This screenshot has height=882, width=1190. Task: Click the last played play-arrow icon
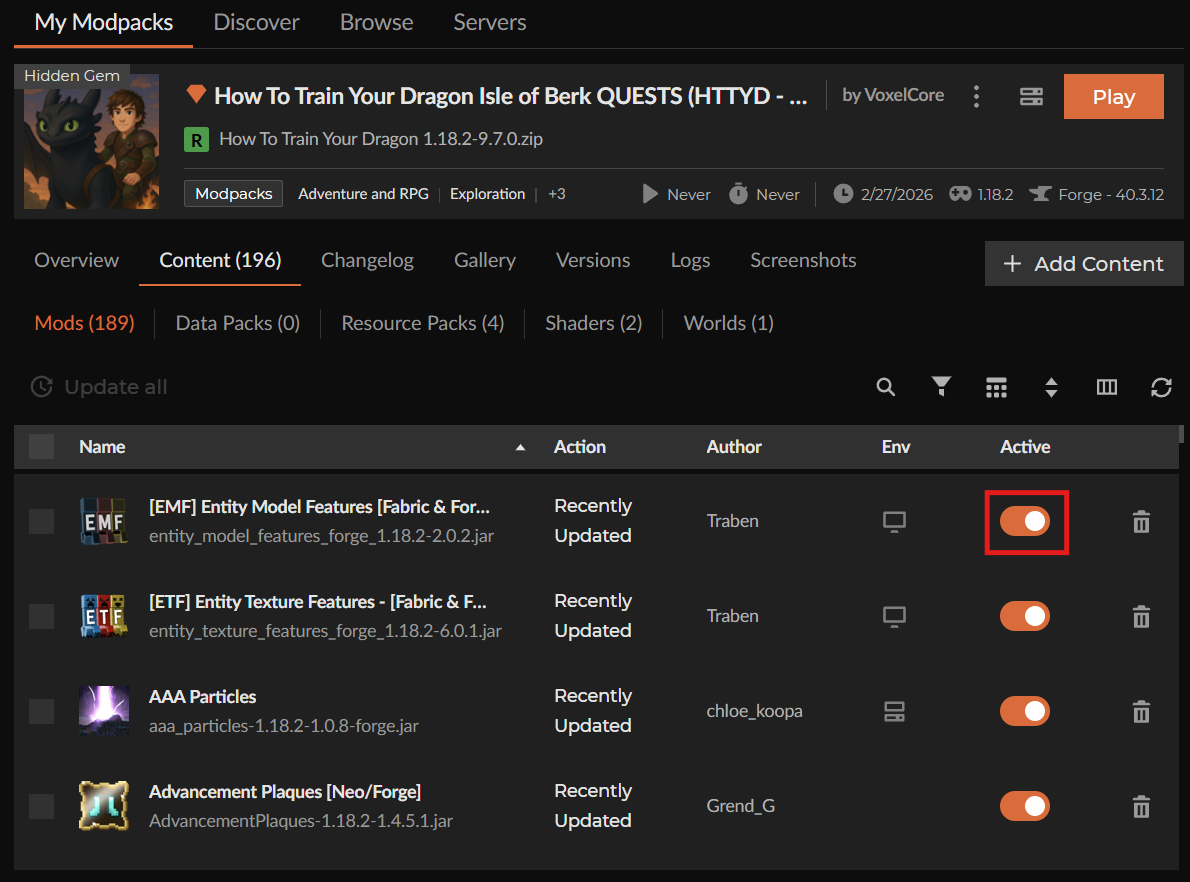coord(650,194)
